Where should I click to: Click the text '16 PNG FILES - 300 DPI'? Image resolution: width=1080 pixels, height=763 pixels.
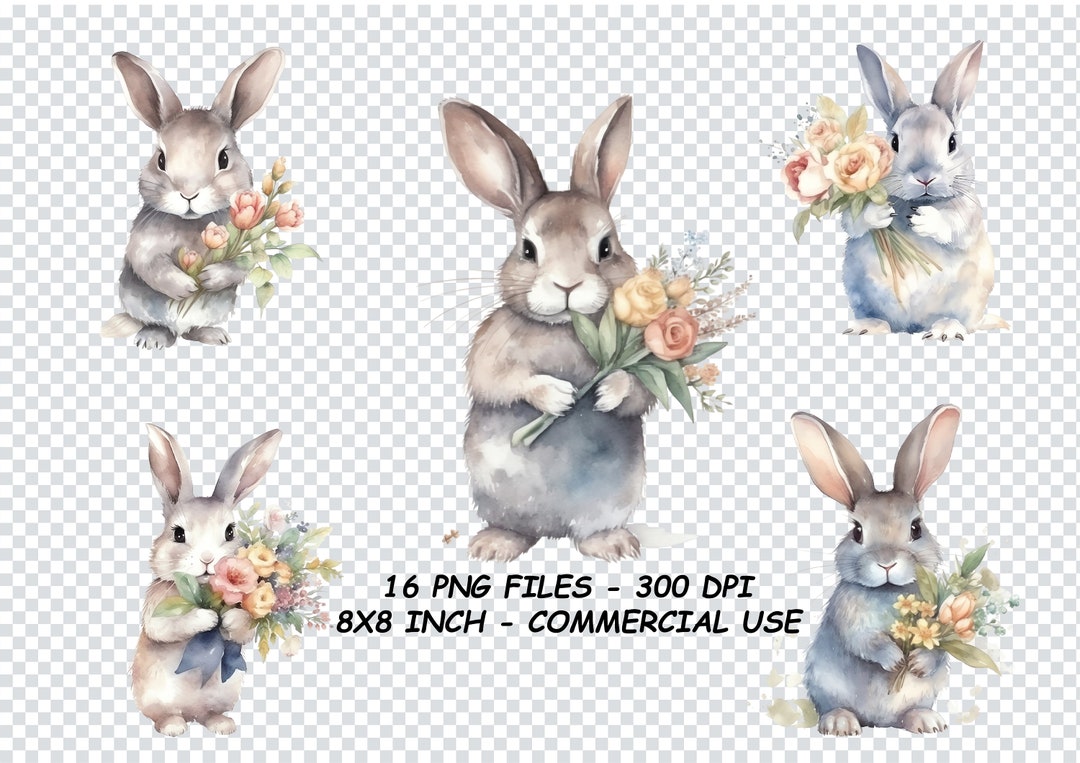tap(569, 587)
